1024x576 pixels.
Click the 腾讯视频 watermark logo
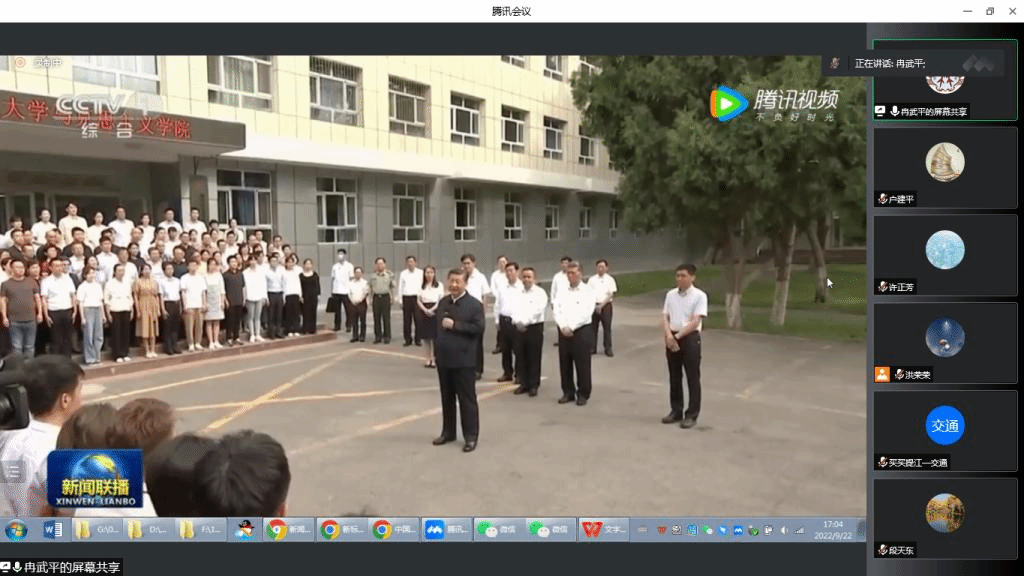click(773, 103)
